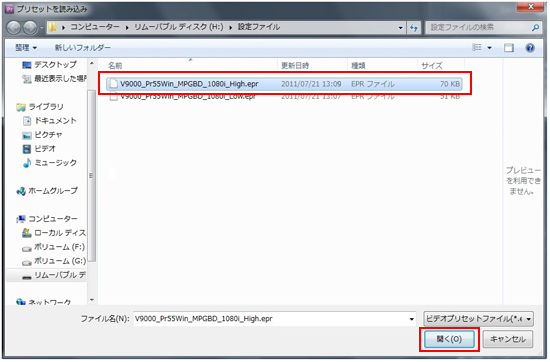
Task: Refresh the folder with the refresh icon
Action: pyautogui.click(x=414, y=27)
